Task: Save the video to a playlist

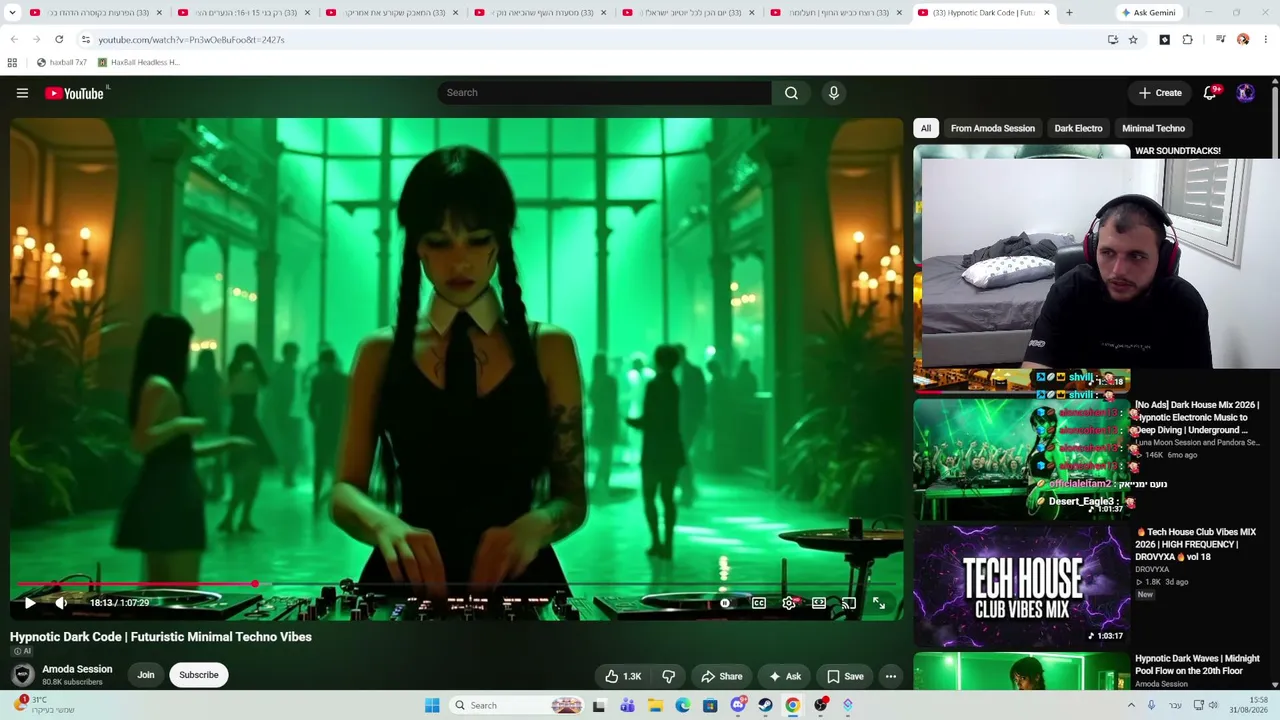Action: click(845, 676)
